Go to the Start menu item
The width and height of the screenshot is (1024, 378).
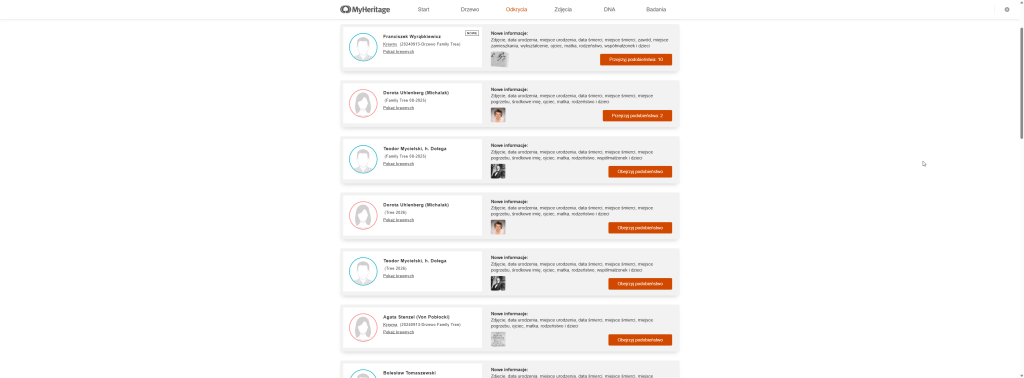pyautogui.click(x=423, y=9)
